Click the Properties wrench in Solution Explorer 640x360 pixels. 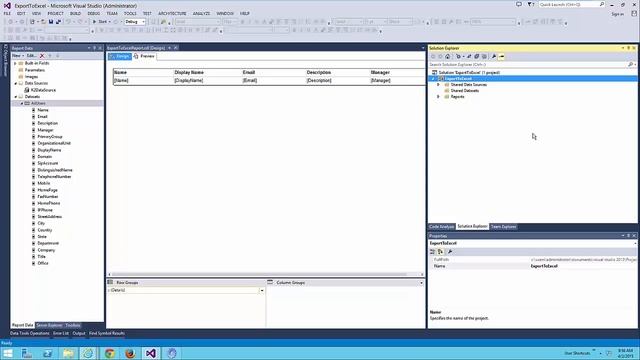pos(494,56)
